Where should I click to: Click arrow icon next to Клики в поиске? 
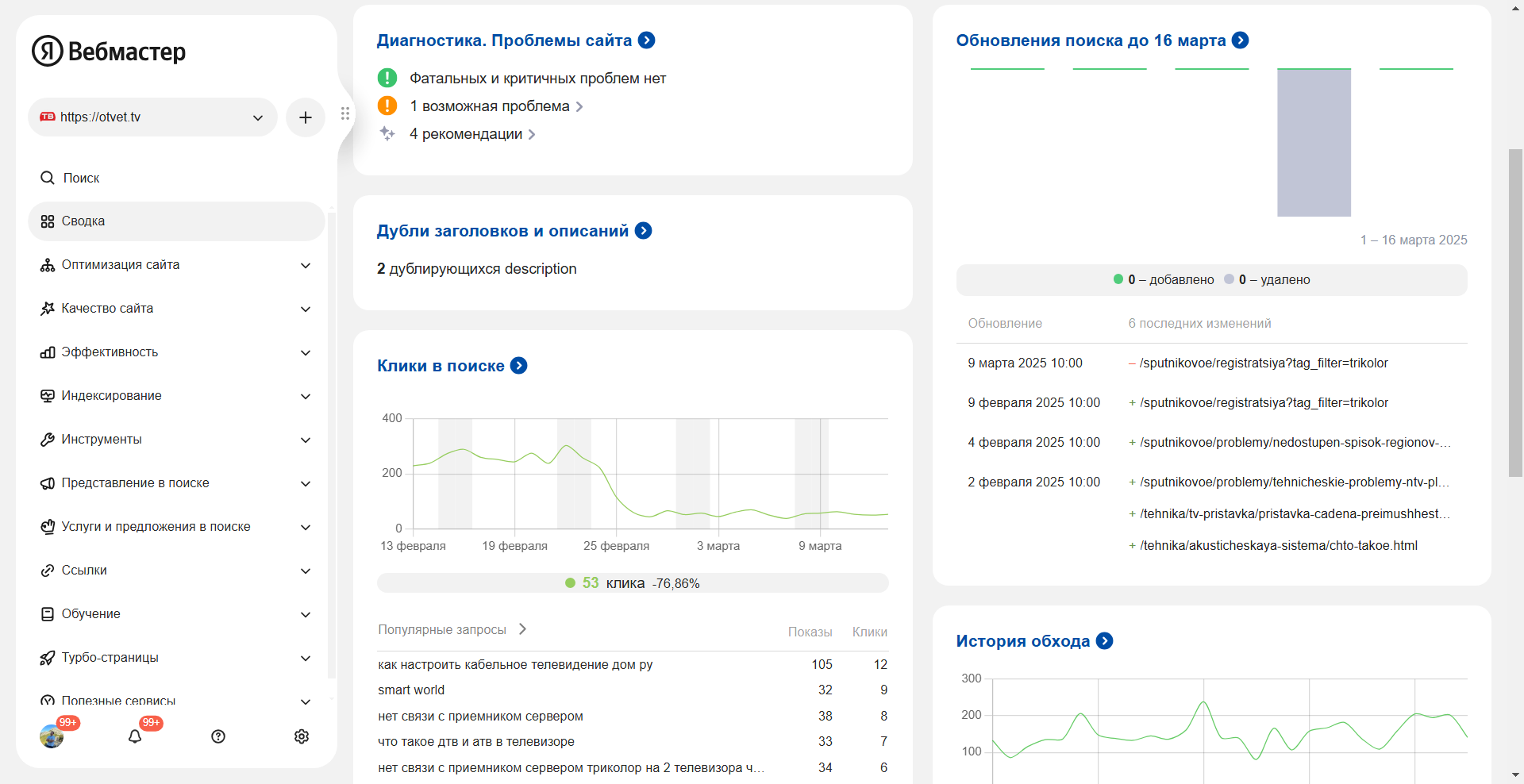(519, 366)
